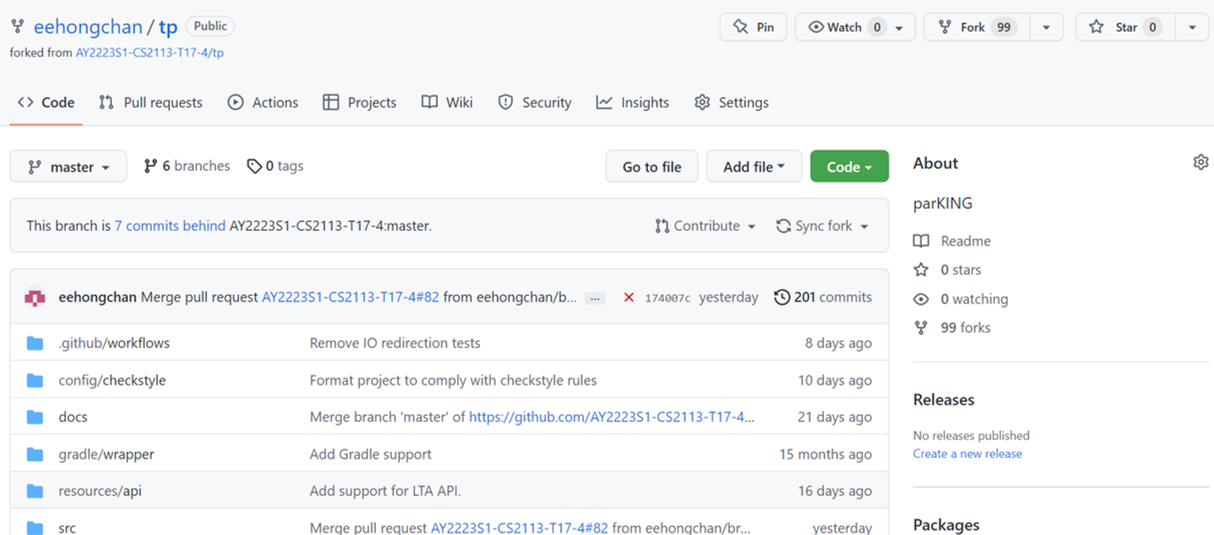The height and width of the screenshot is (535, 1214).
Task: Open the Actions tab
Action: point(263,102)
